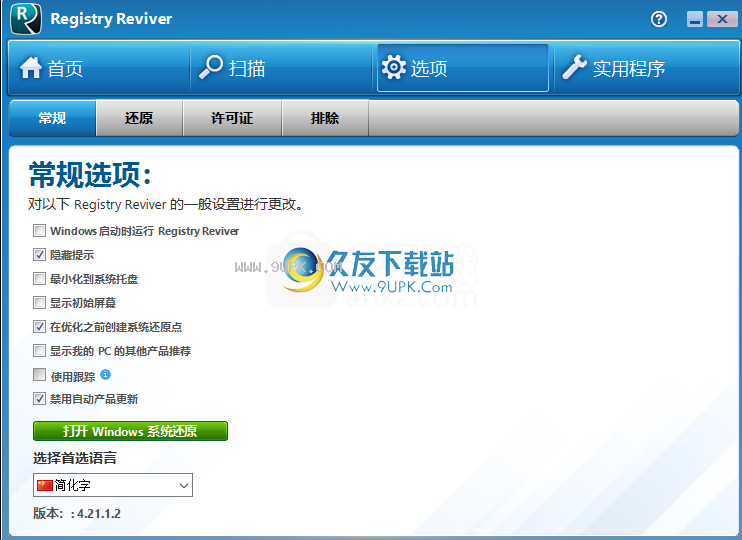Switch to 常规 sub-tab
Viewport: 742px width, 540px height.
point(53,118)
